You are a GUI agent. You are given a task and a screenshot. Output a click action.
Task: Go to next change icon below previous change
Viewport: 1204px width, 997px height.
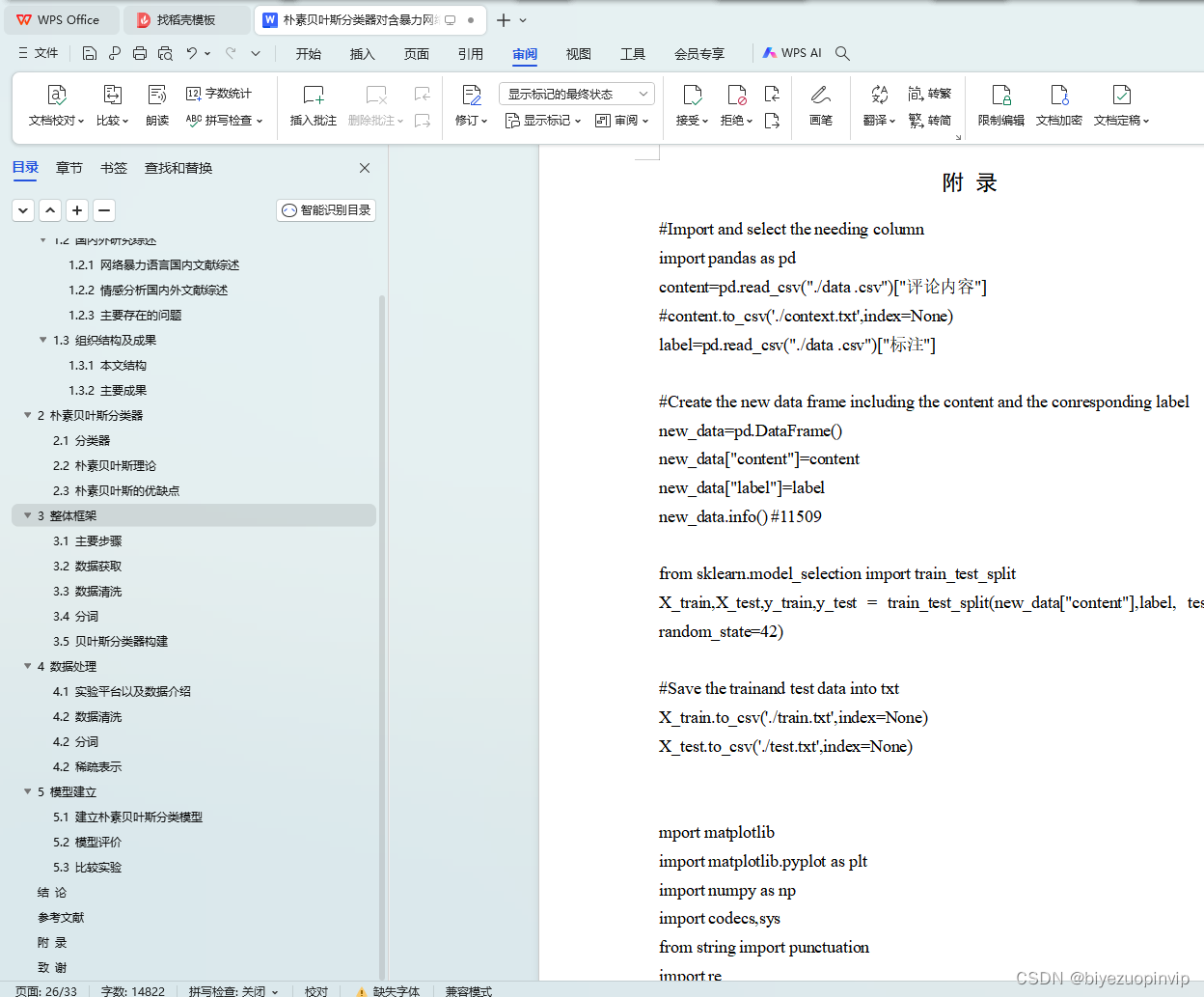click(772, 121)
